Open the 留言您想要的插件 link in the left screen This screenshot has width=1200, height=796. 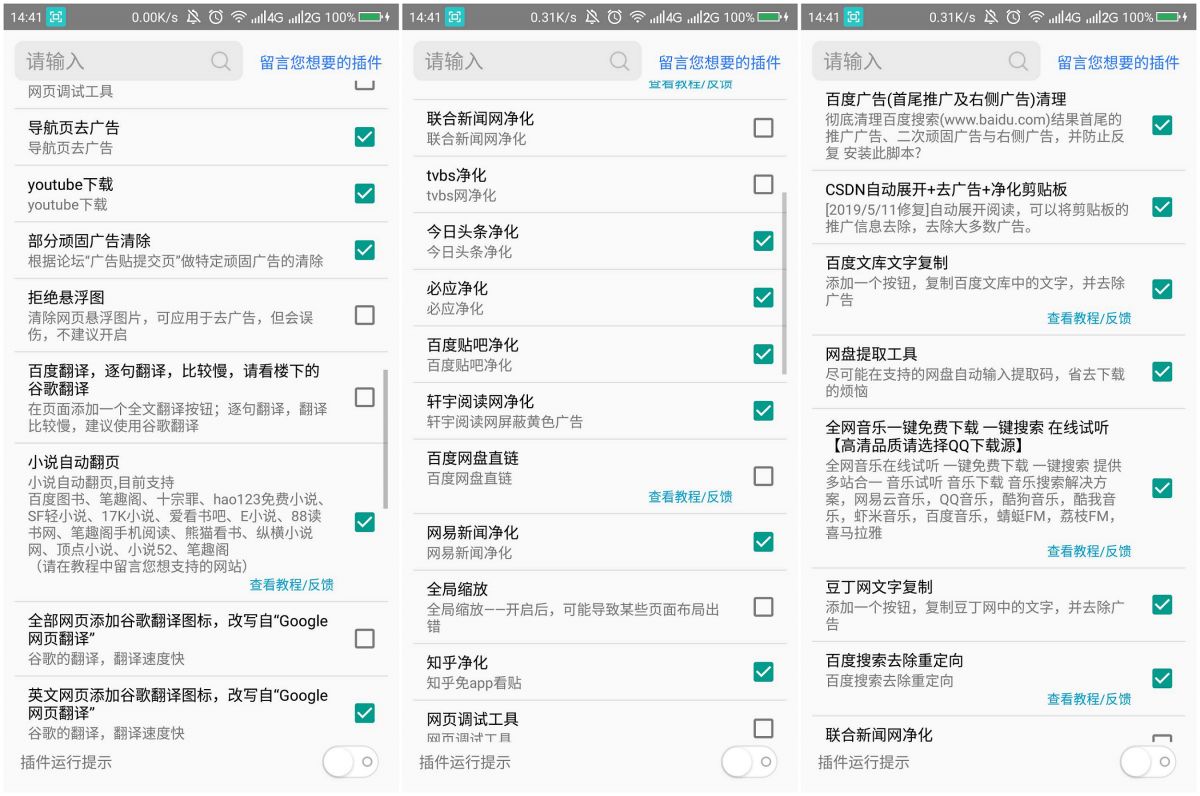tap(321, 62)
